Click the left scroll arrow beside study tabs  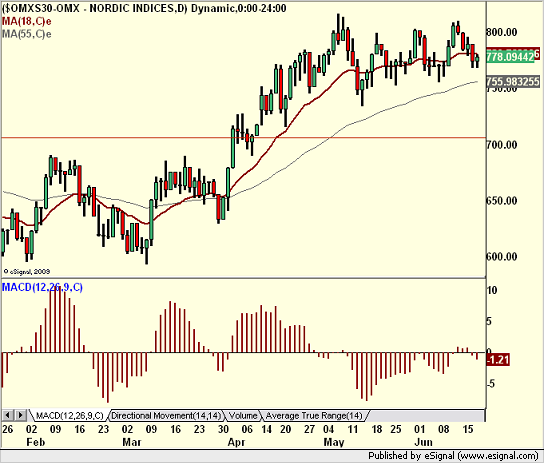click(8, 415)
